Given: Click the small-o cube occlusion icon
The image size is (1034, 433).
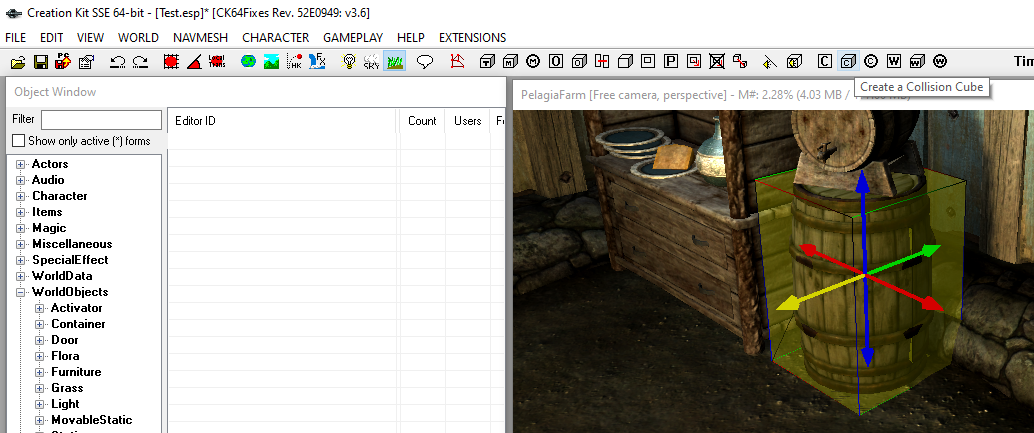Looking at the screenshot, I should (579, 62).
